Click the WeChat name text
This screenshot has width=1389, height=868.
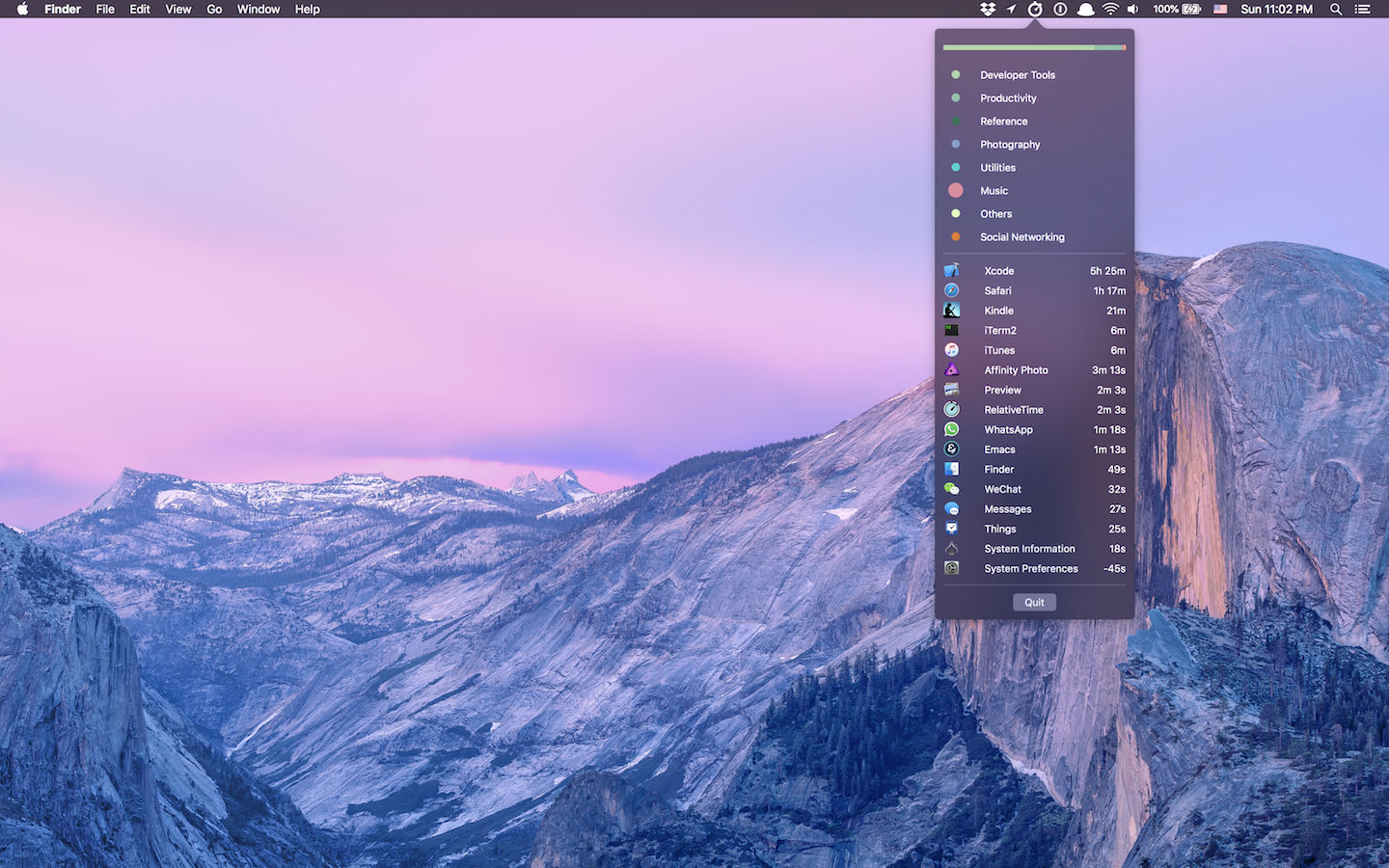tap(1002, 489)
